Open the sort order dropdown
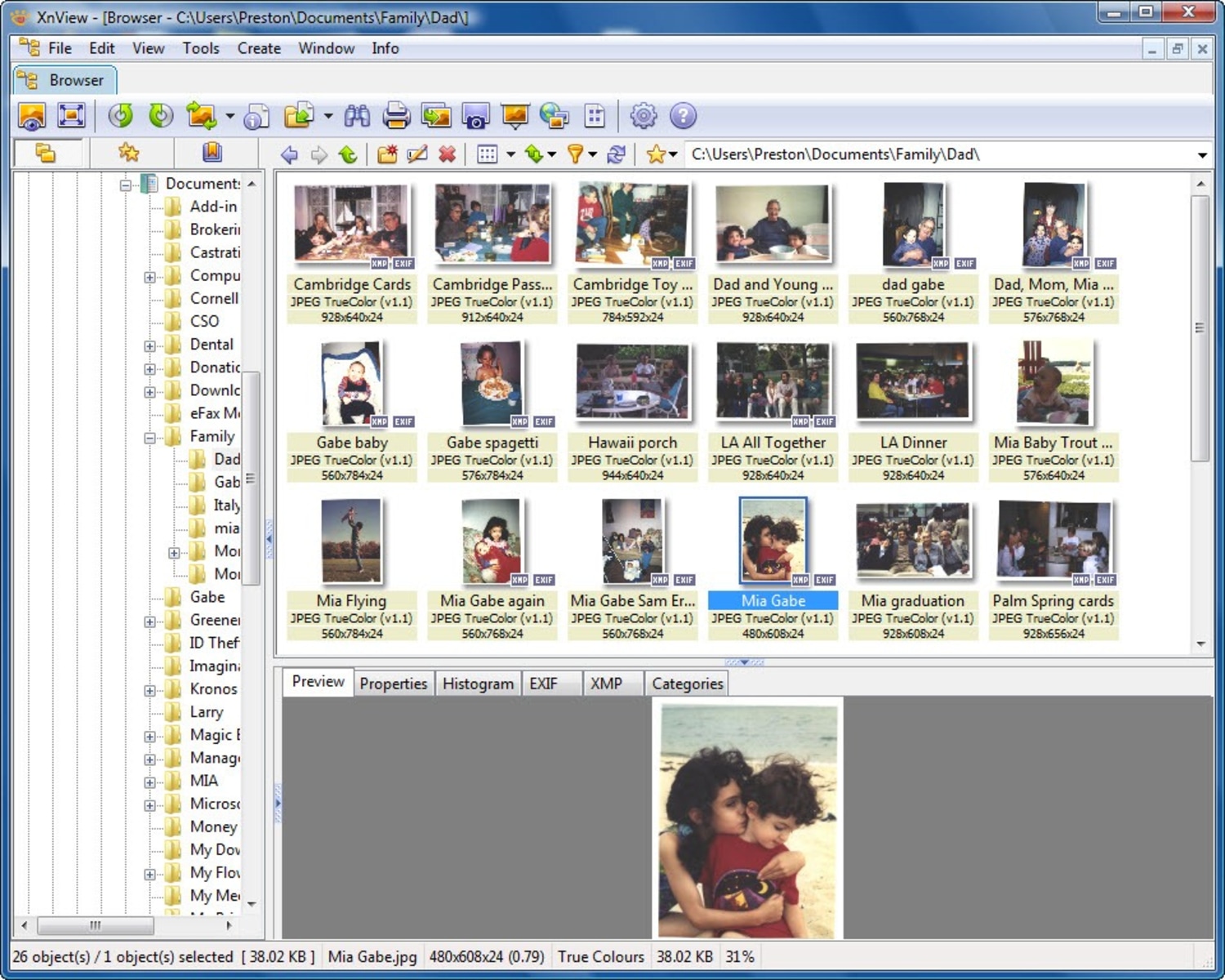Image resolution: width=1225 pixels, height=980 pixels. (552, 154)
